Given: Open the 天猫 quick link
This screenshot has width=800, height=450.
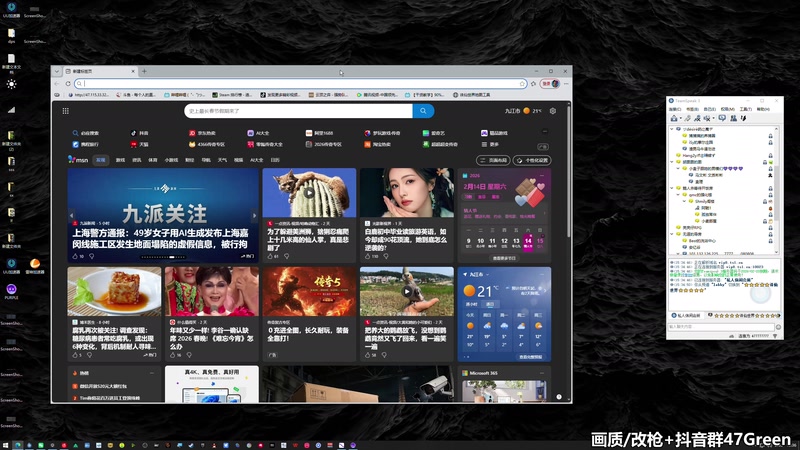Looking at the screenshot, I should 139,144.
